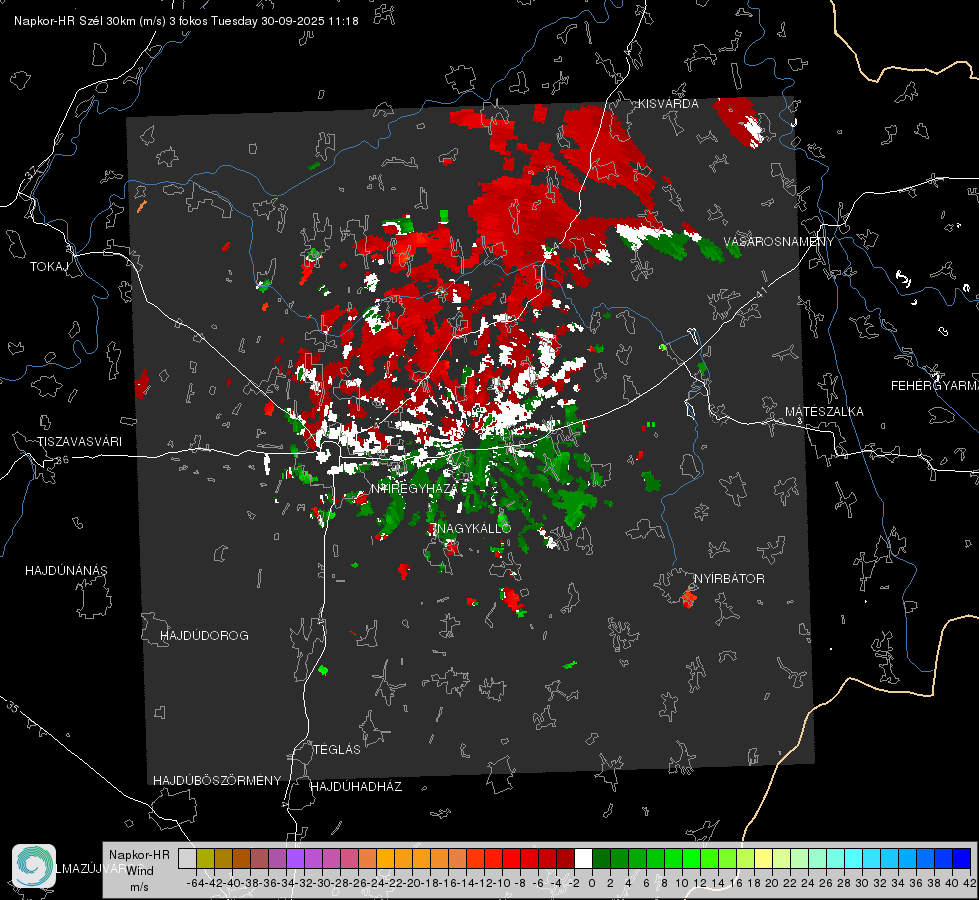Click the road number 36 marker
The height and width of the screenshot is (900, 979).
tap(62, 460)
